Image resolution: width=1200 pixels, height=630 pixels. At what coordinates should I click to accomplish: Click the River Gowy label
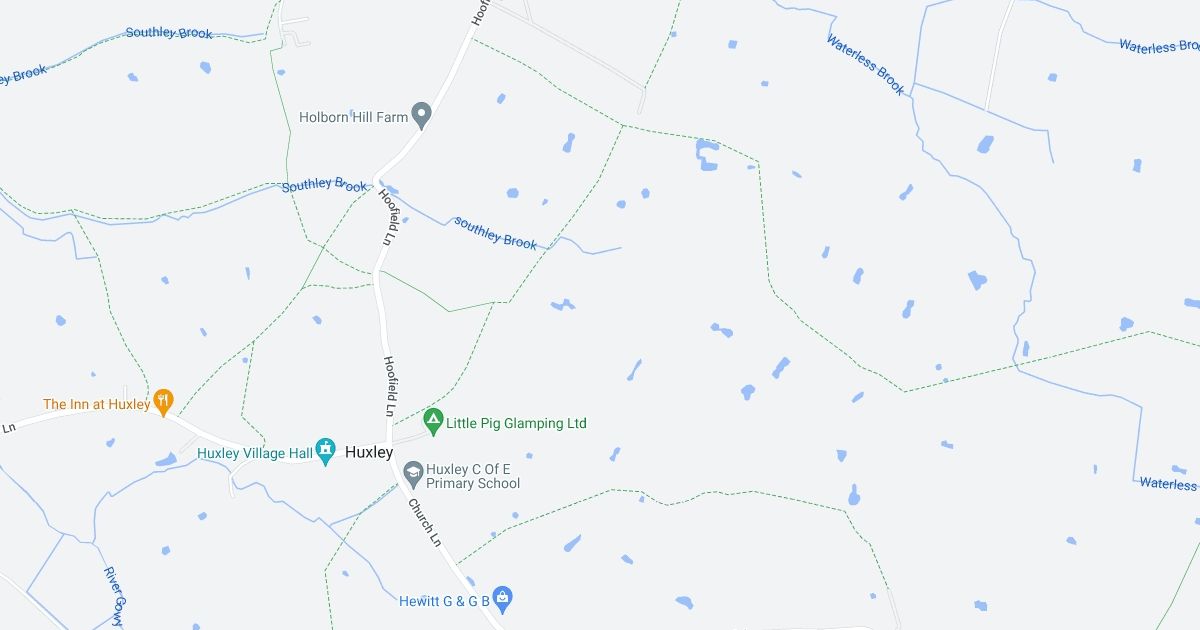pyautogui.click(x=112, y=597)
